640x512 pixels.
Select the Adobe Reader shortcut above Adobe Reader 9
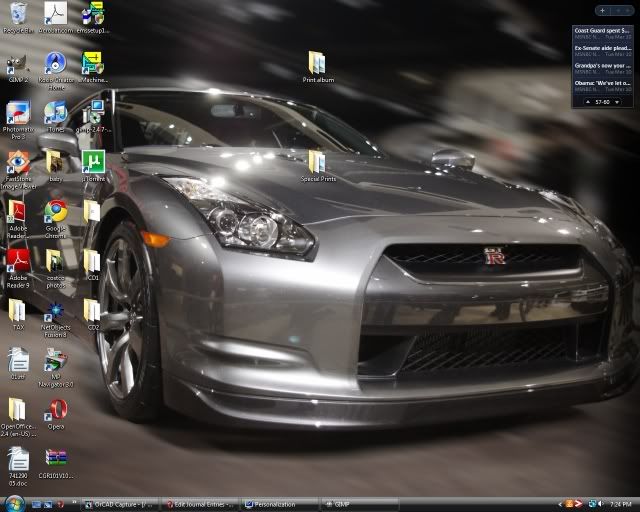coord(18,220)
